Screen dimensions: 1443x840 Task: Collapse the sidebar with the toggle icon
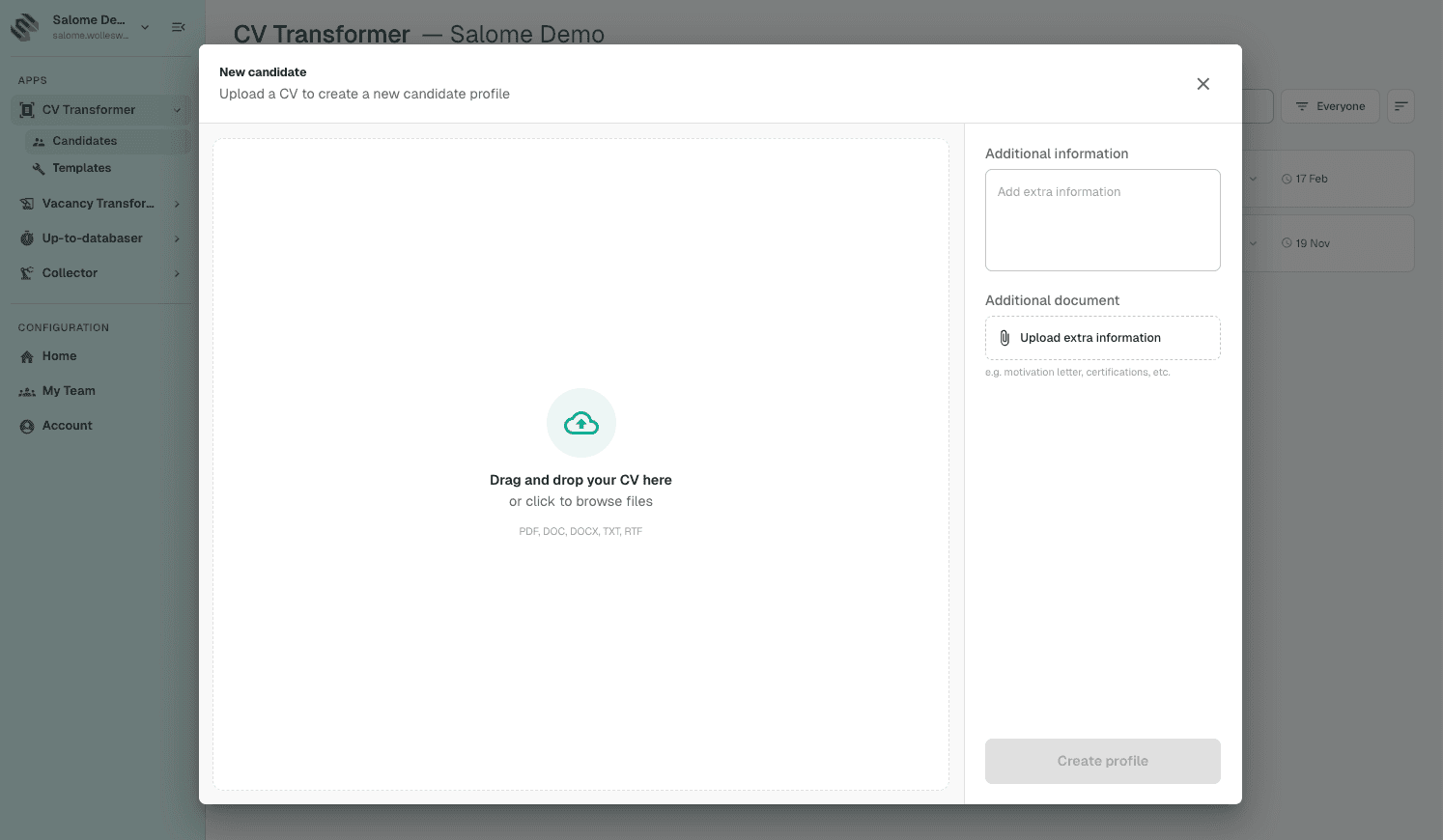tap(179, 27)
